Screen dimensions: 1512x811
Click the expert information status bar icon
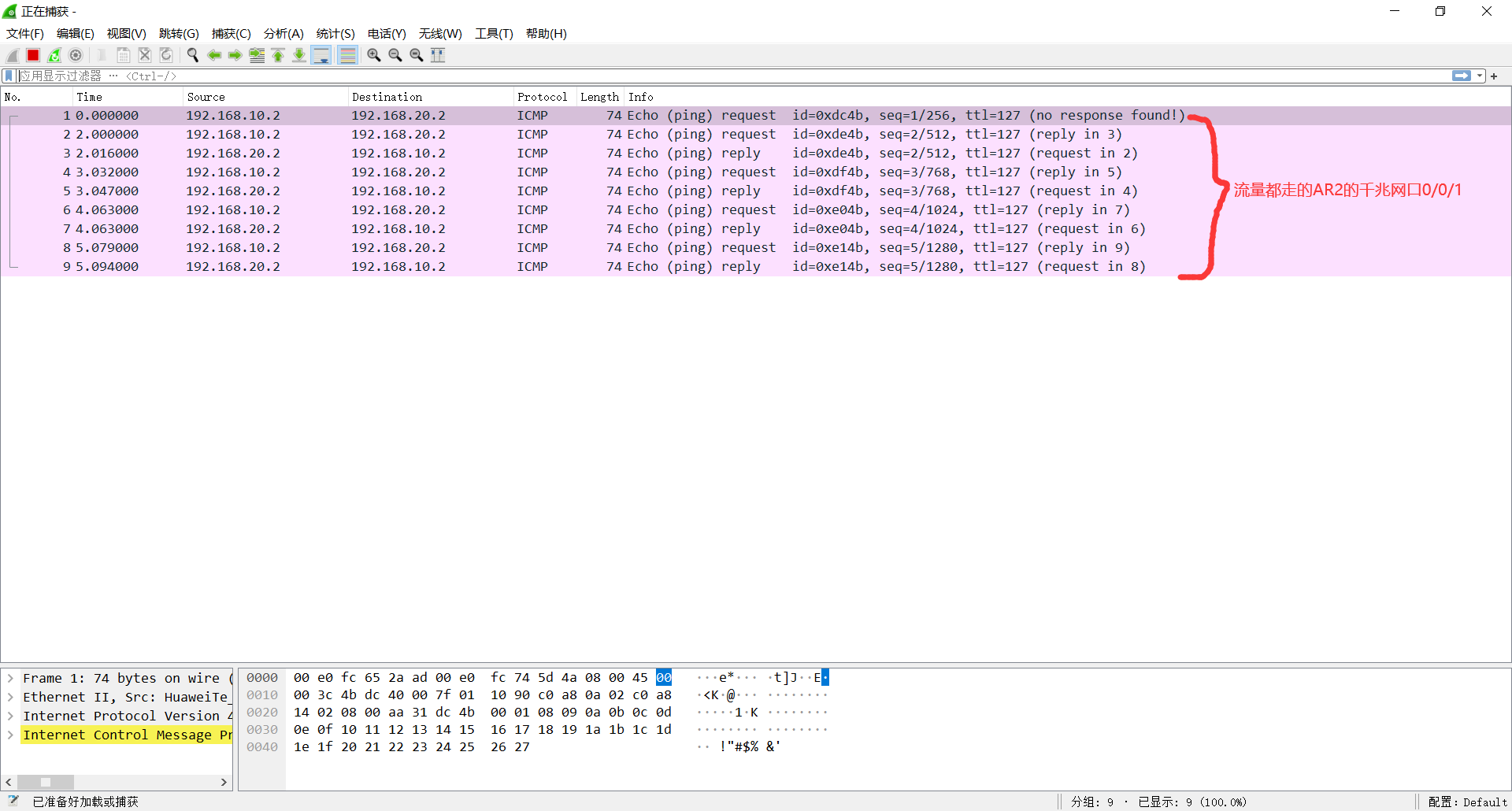point(13,802)
